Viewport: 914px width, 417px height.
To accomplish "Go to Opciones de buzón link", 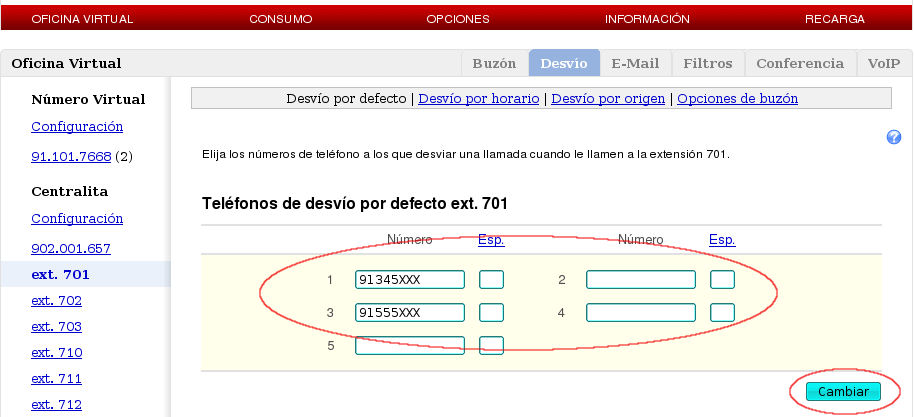I will click(x=737, y=99).
